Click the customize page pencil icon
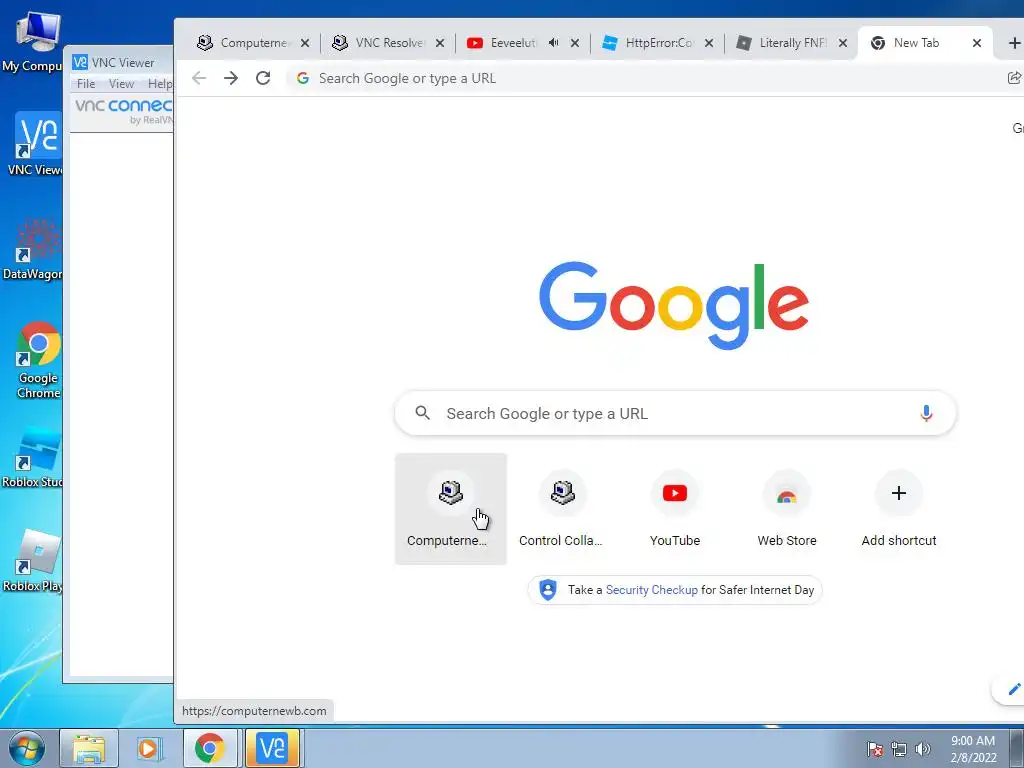 [x=1014, y=690]
